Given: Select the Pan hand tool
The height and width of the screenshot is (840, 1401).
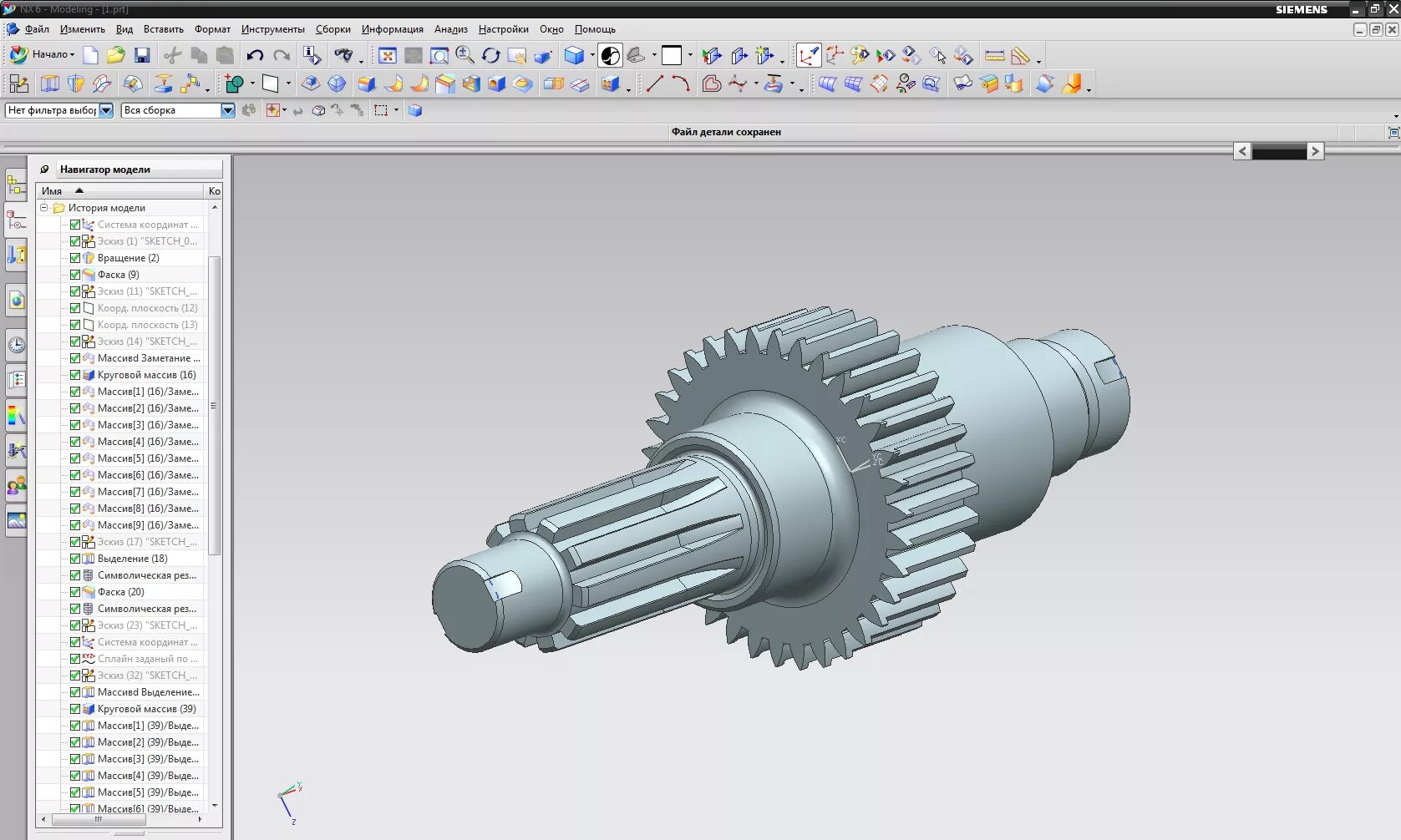Looking at the screenshot, I should 517,55.
